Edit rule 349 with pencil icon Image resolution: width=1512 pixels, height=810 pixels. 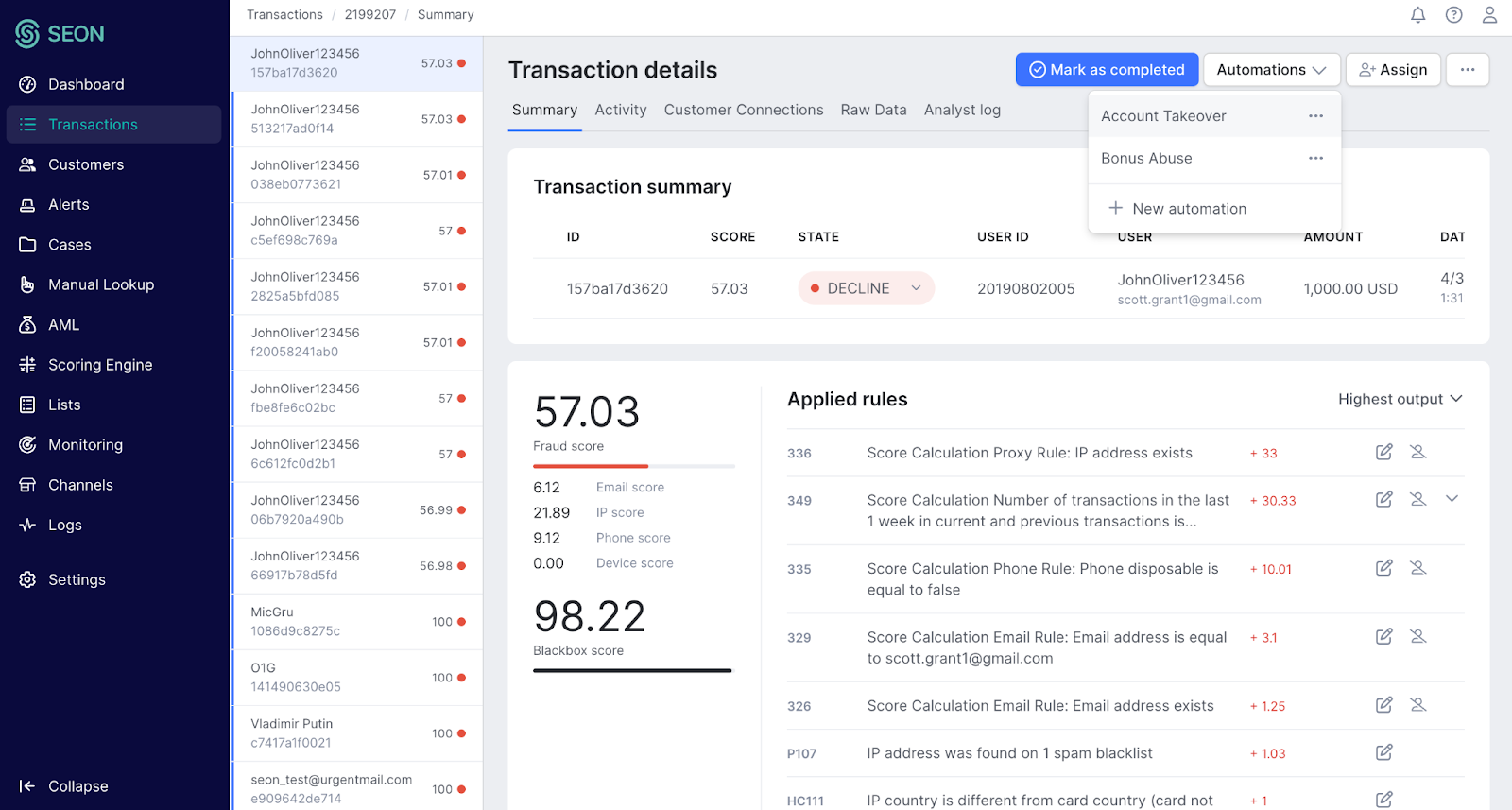click(1383, 499)
